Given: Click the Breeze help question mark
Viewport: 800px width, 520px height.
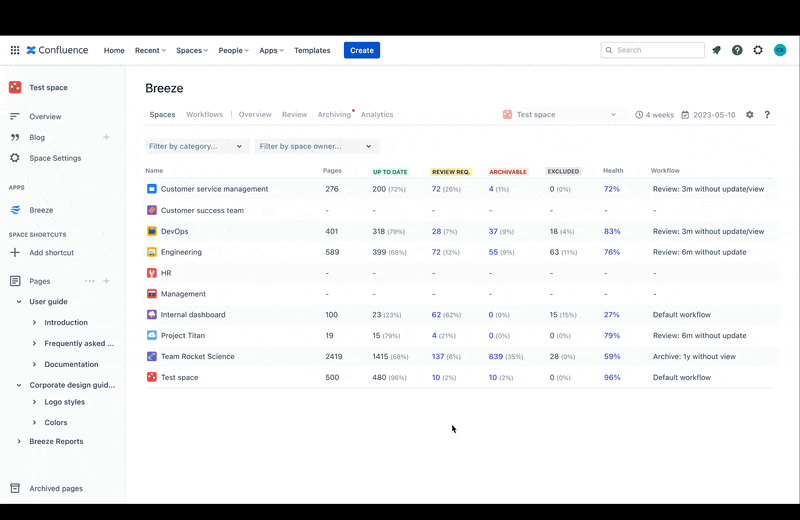Looking at the screenshot, I should point(767,115).
